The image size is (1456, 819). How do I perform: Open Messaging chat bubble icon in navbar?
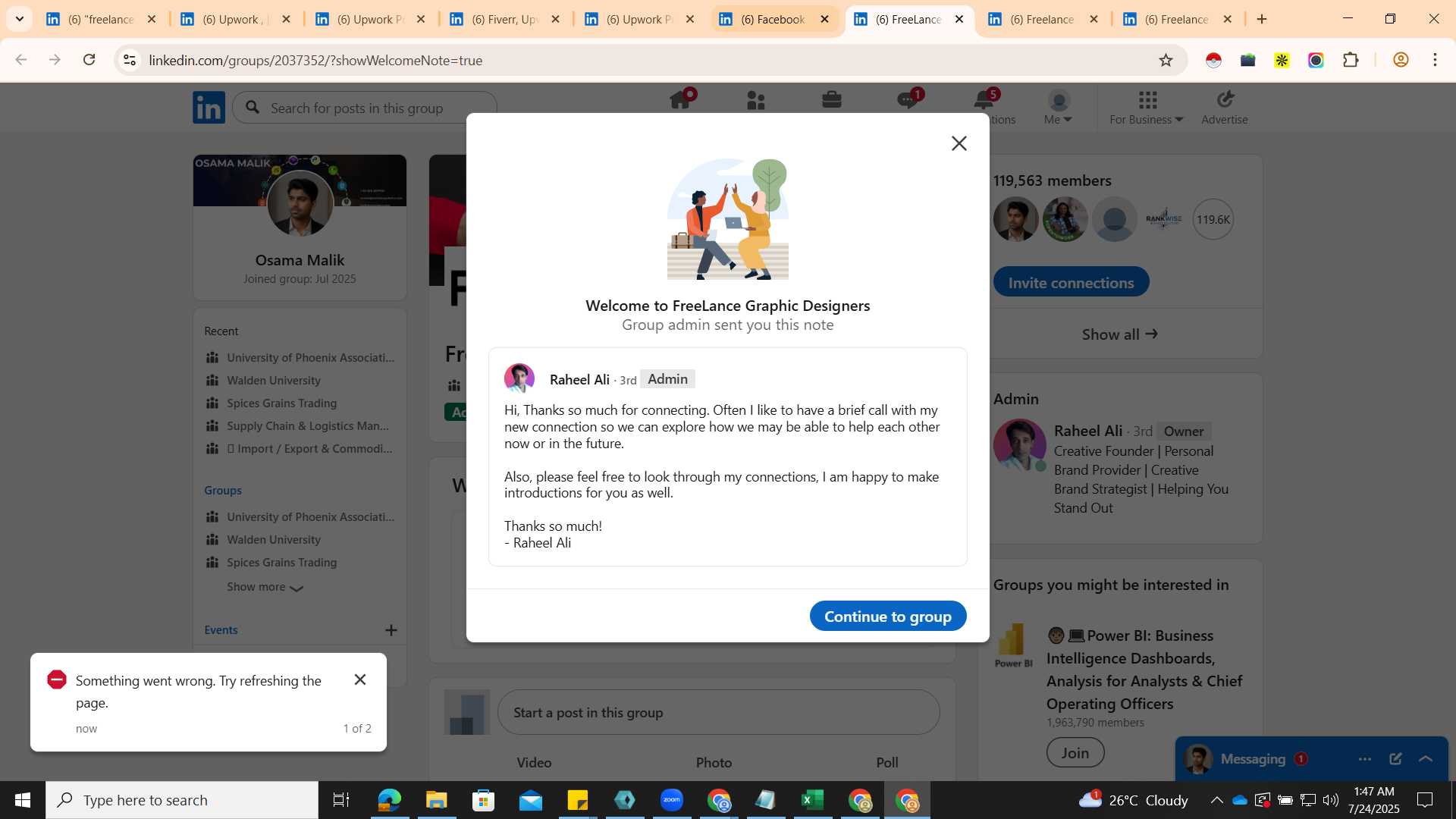[908, 100]
